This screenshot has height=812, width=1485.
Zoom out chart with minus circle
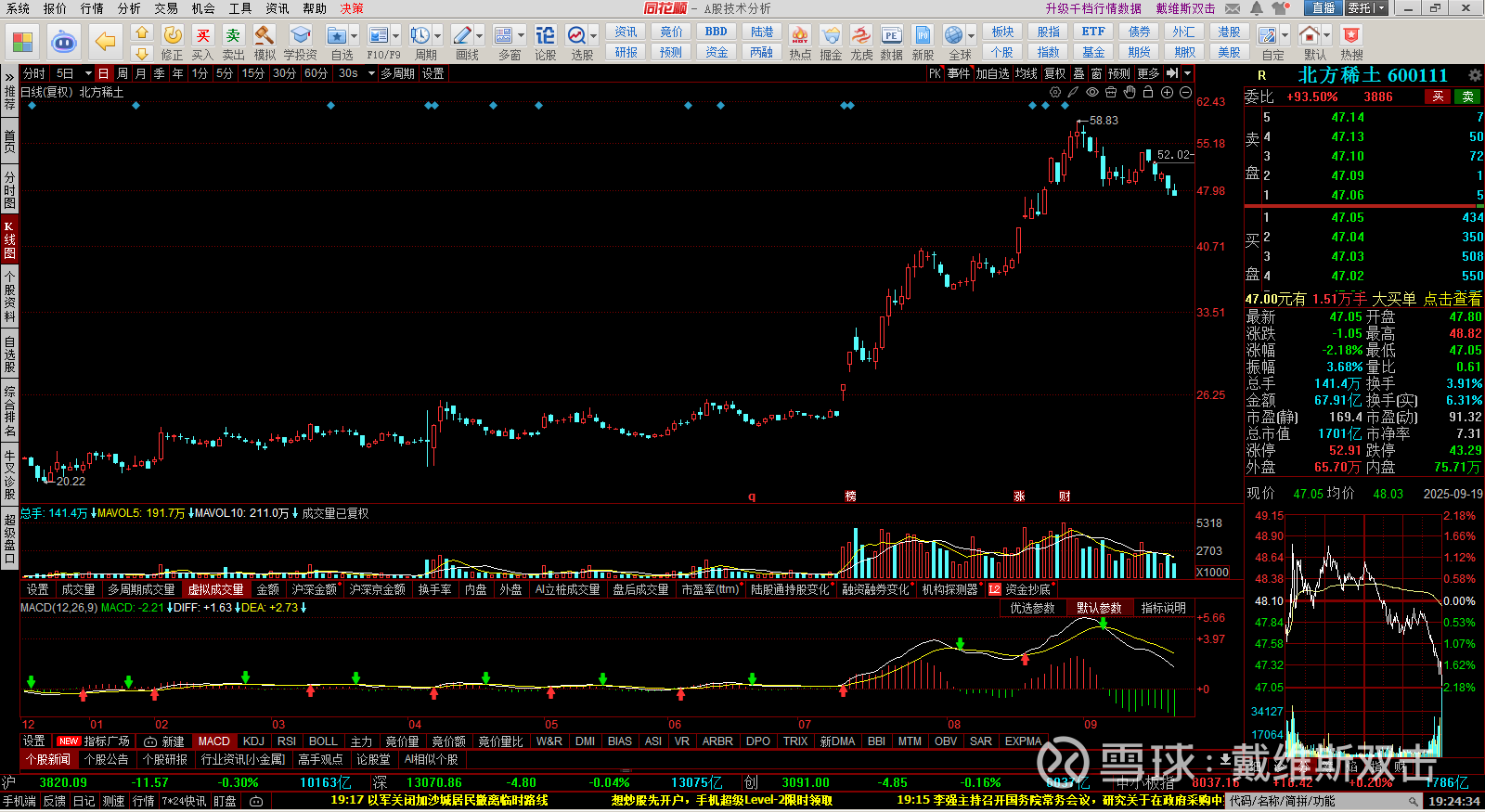coord(1185,92)
